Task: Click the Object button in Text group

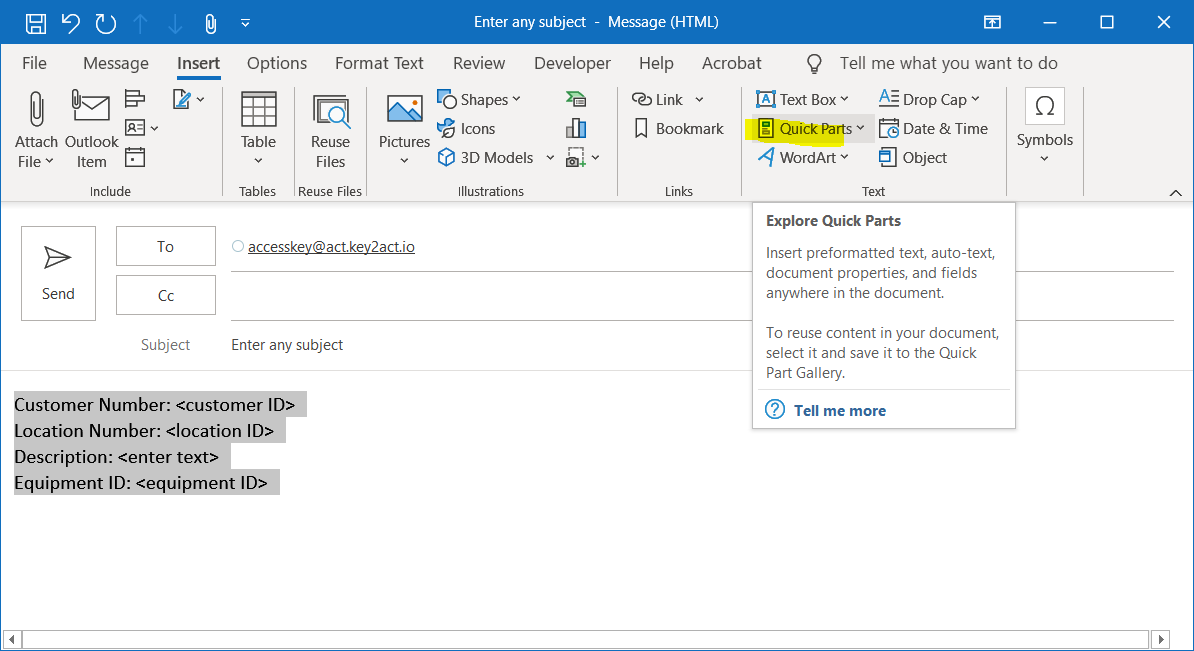Action: pyautogui.click(x=913, y=158)
